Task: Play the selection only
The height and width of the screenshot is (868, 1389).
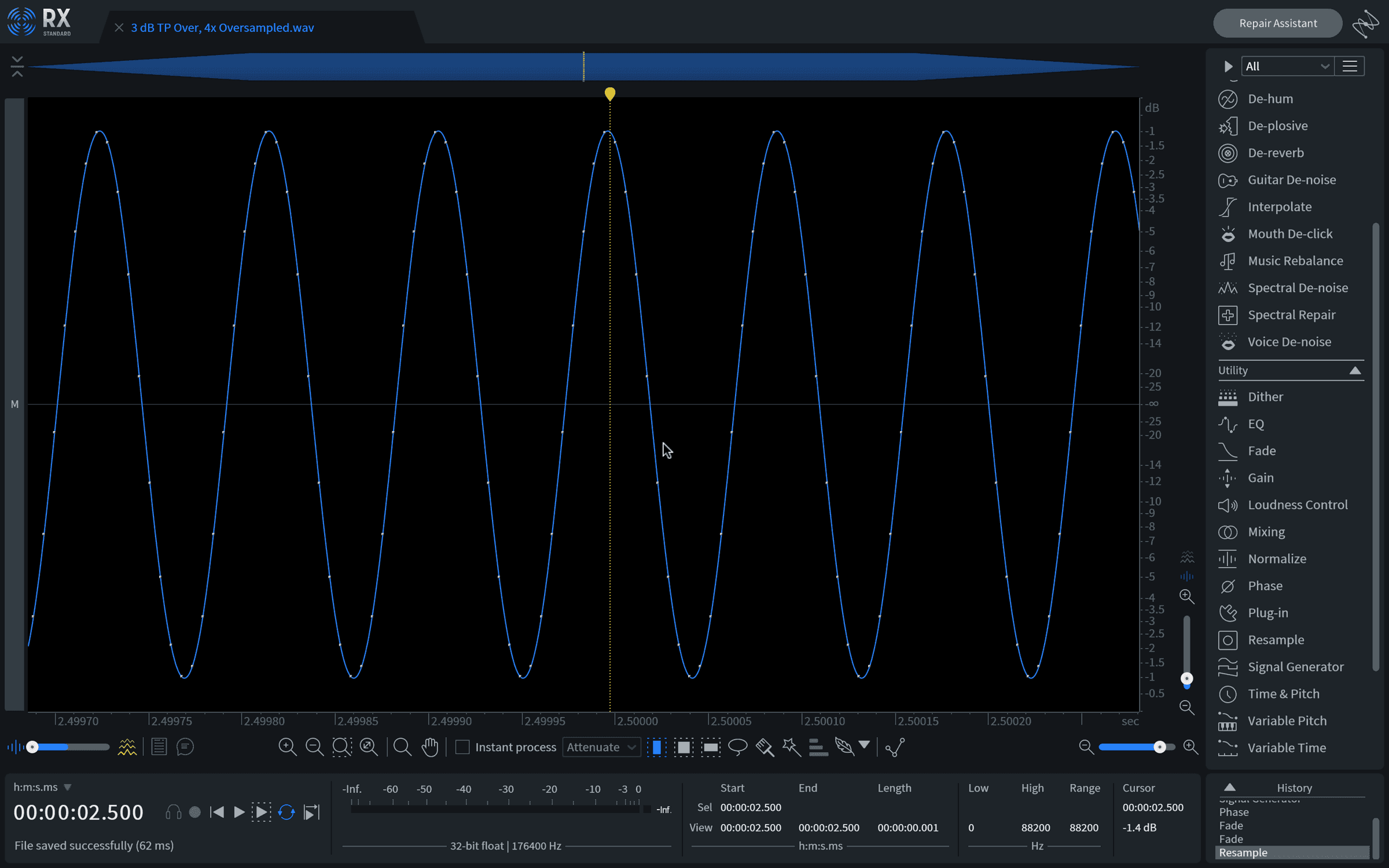Action: 262,812
